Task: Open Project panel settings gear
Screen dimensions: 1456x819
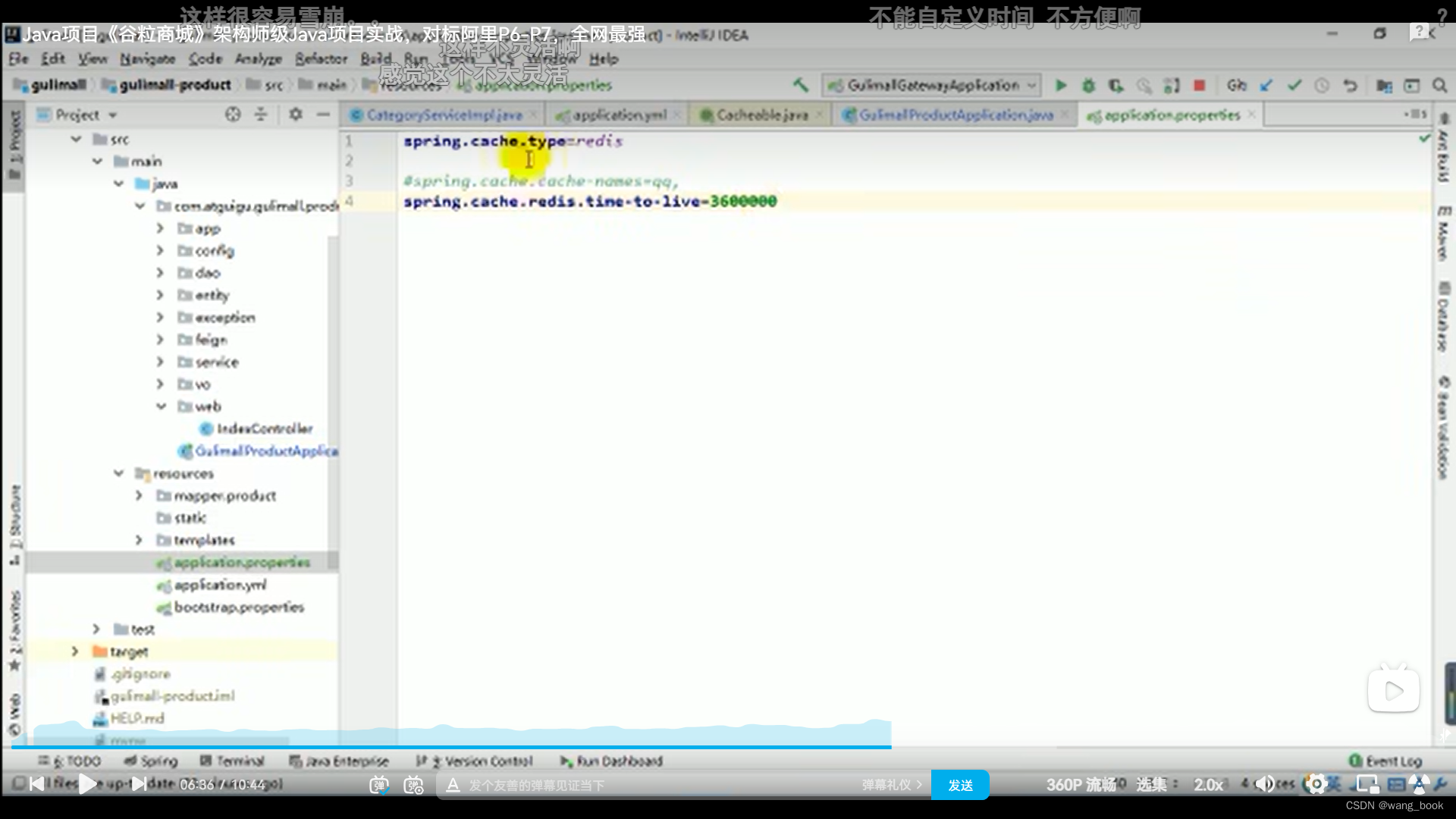Action: pos(295,115)
